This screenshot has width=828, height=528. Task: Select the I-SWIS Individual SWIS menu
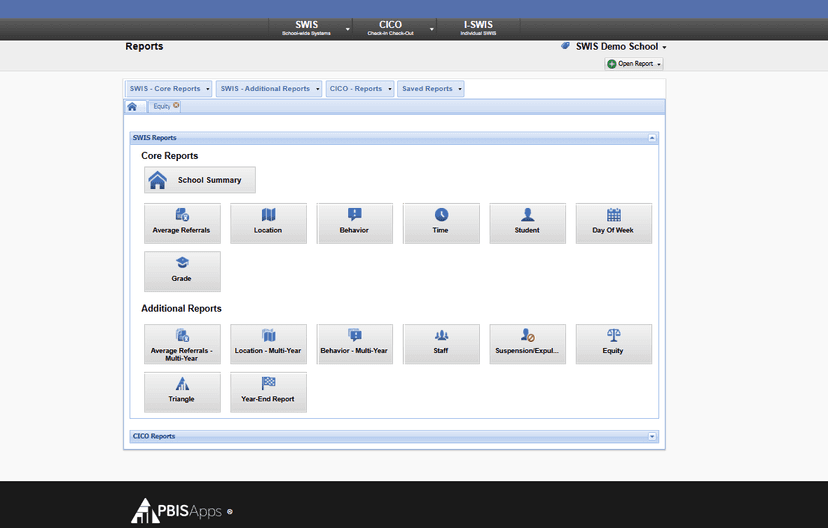478,28
